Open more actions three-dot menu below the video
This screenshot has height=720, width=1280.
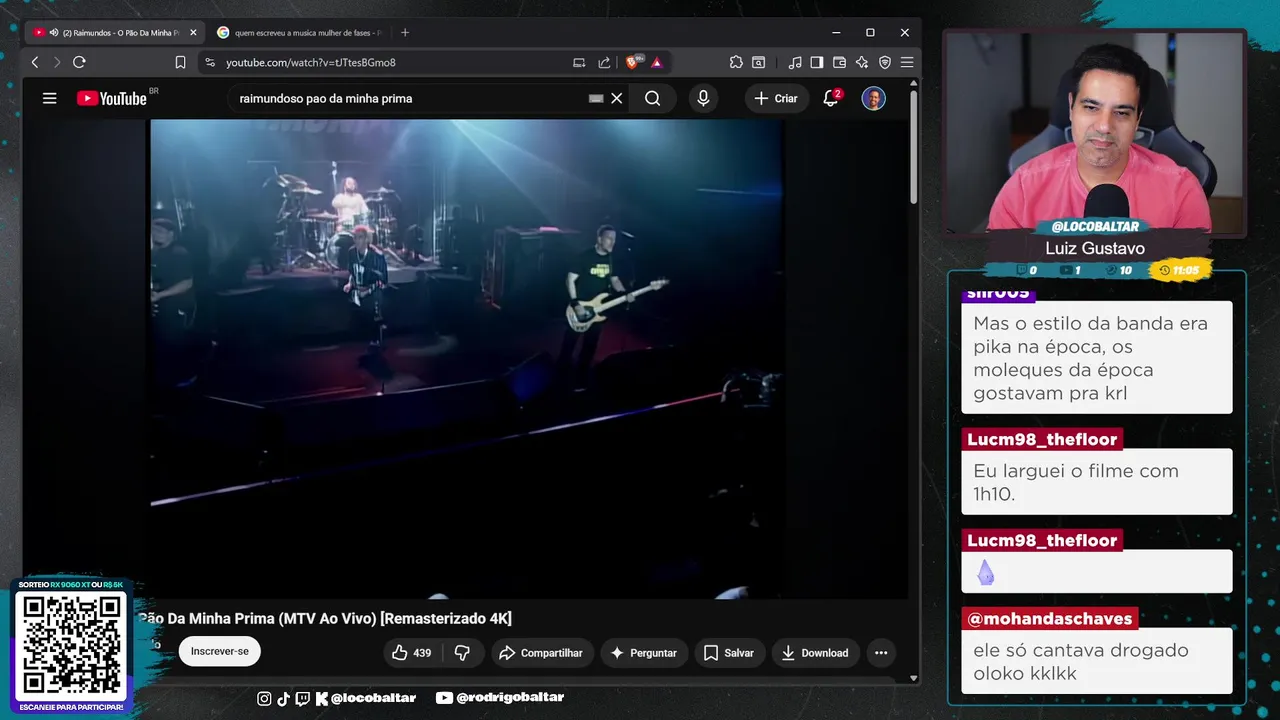coord(881,653)
